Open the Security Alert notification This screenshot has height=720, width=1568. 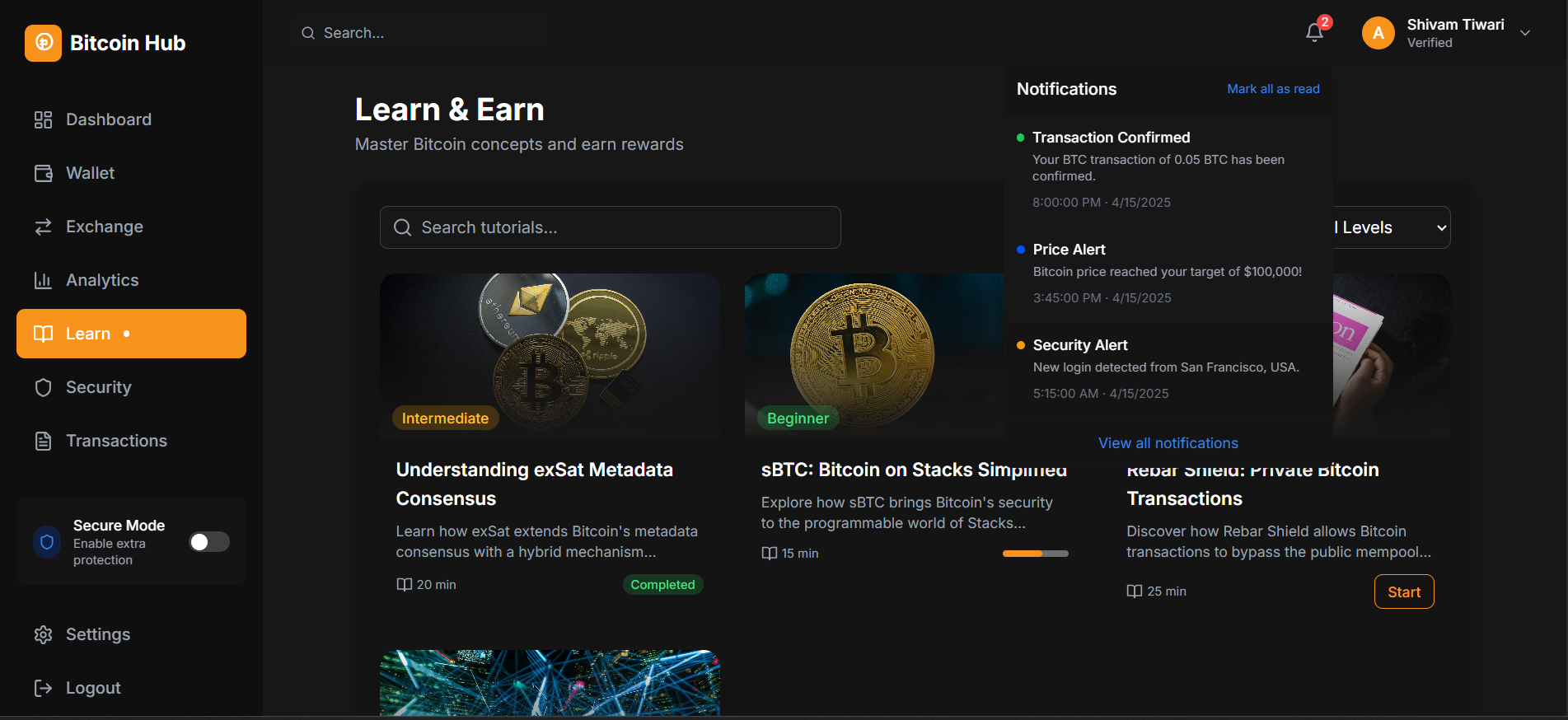click(1168, 368)
